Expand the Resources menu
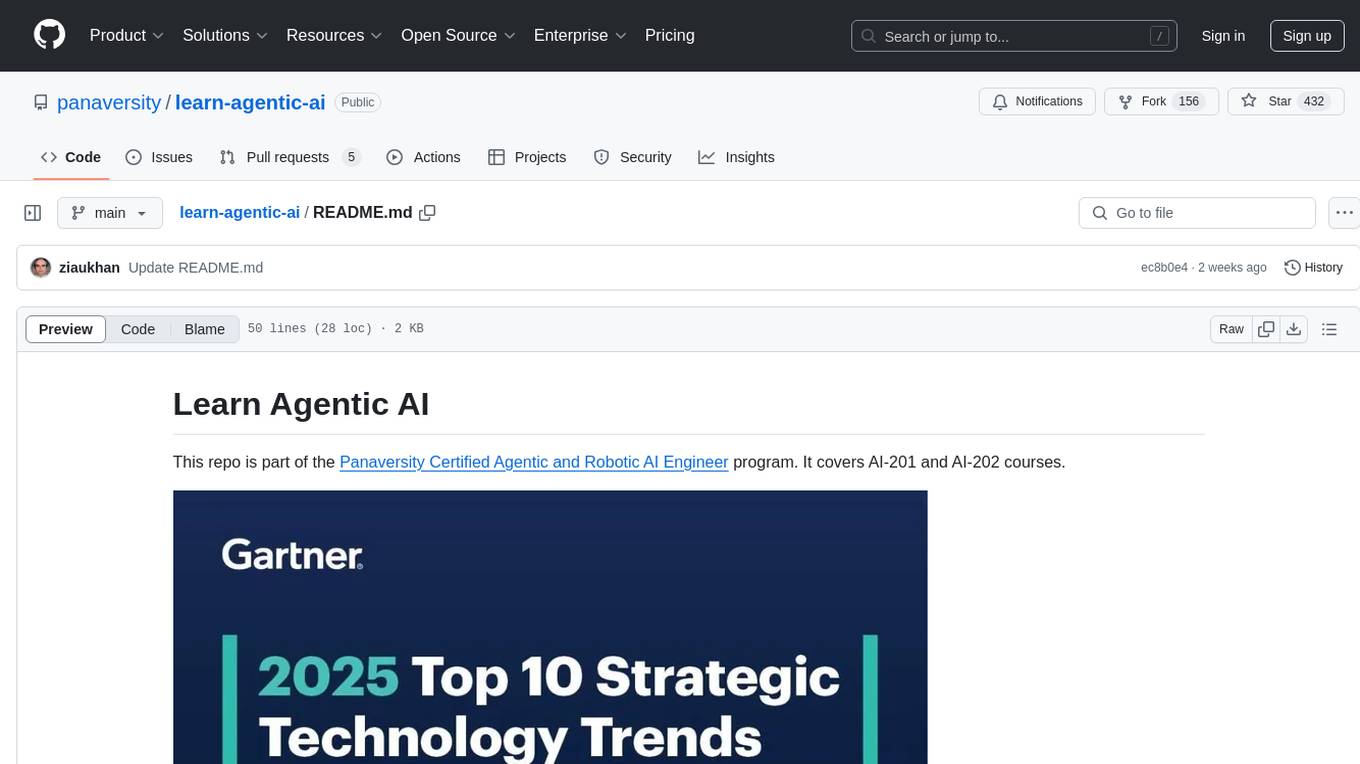The image size is (1360, 764). coord(334,35)
